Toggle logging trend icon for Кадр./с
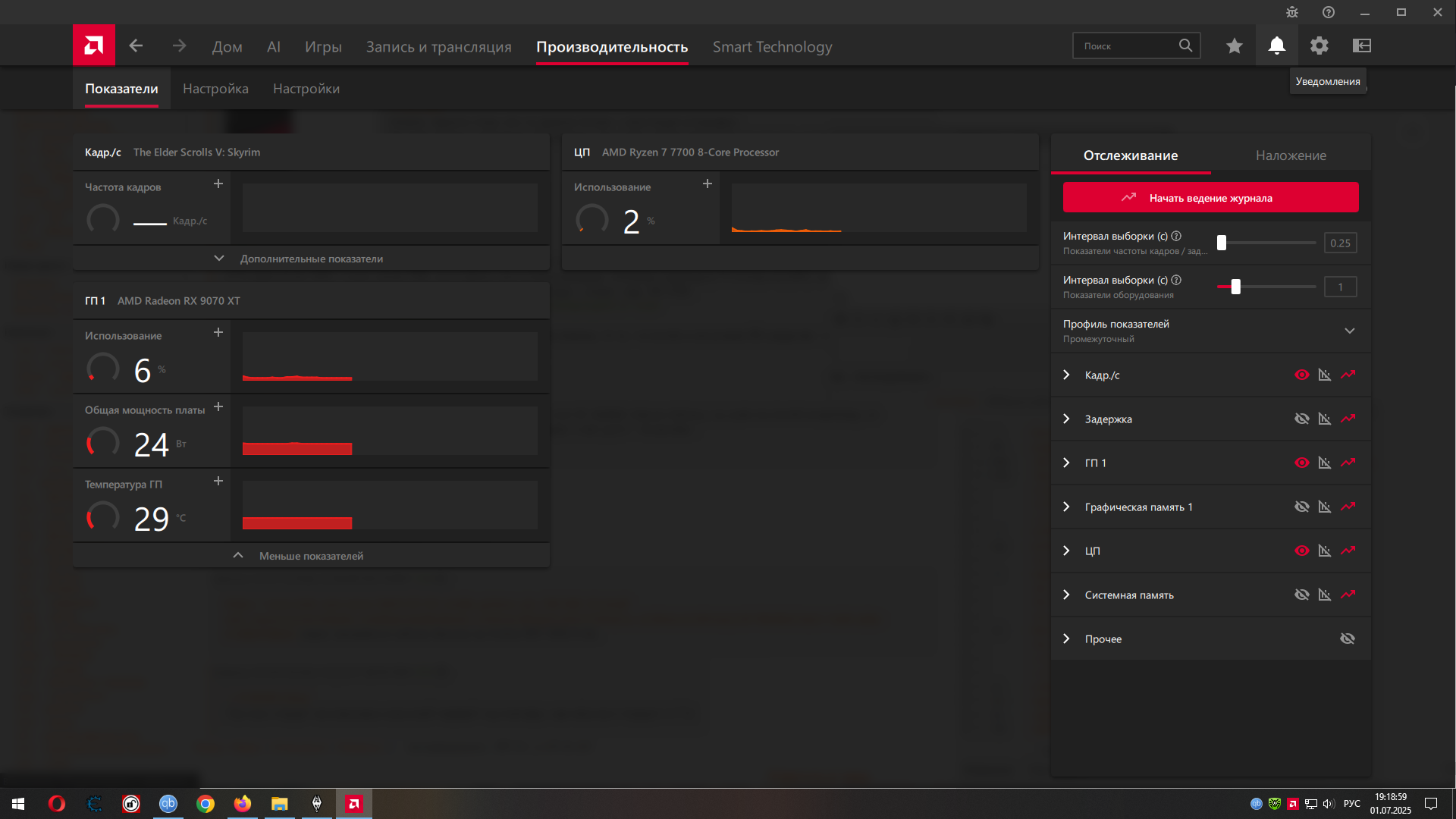Screen dimensions: 1456x819 click(x=1348, y=375)
